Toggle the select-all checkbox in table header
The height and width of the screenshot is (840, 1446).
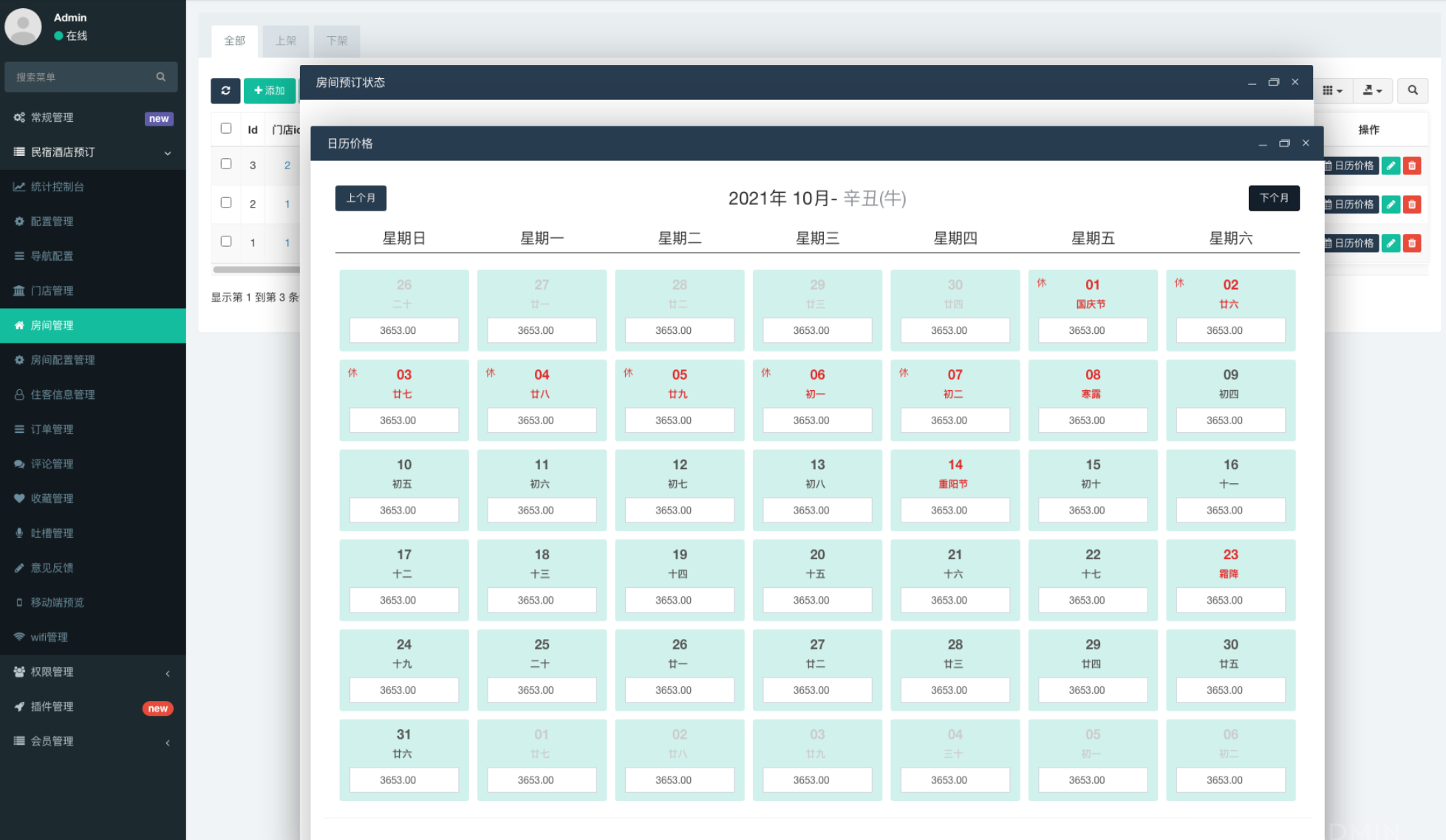[x=226, y=129]
